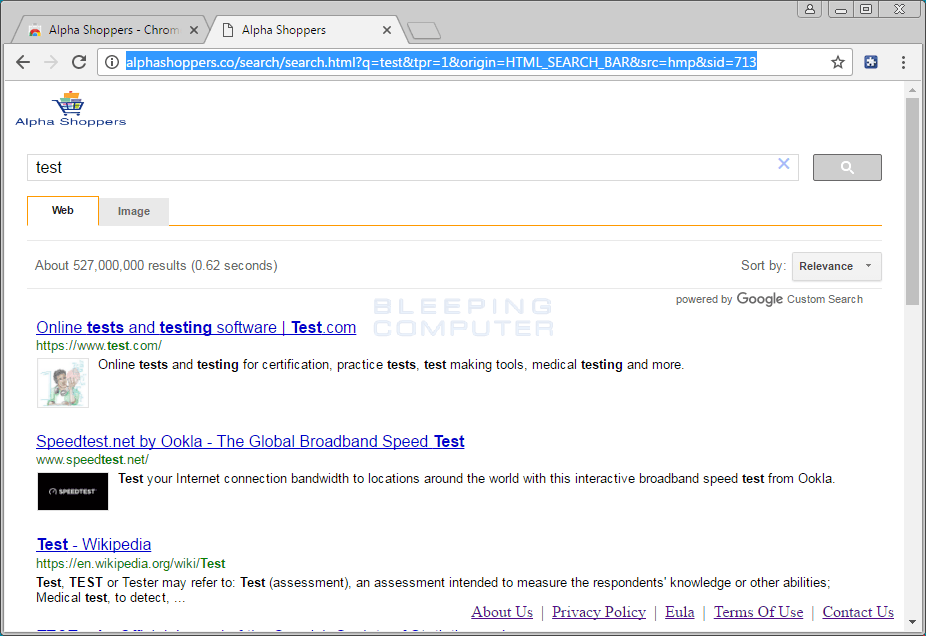Image resolution: width=926 pixels, height=636 pixels.
Task: Click the Speedtest result thumbnail
Action: [73, 491]
